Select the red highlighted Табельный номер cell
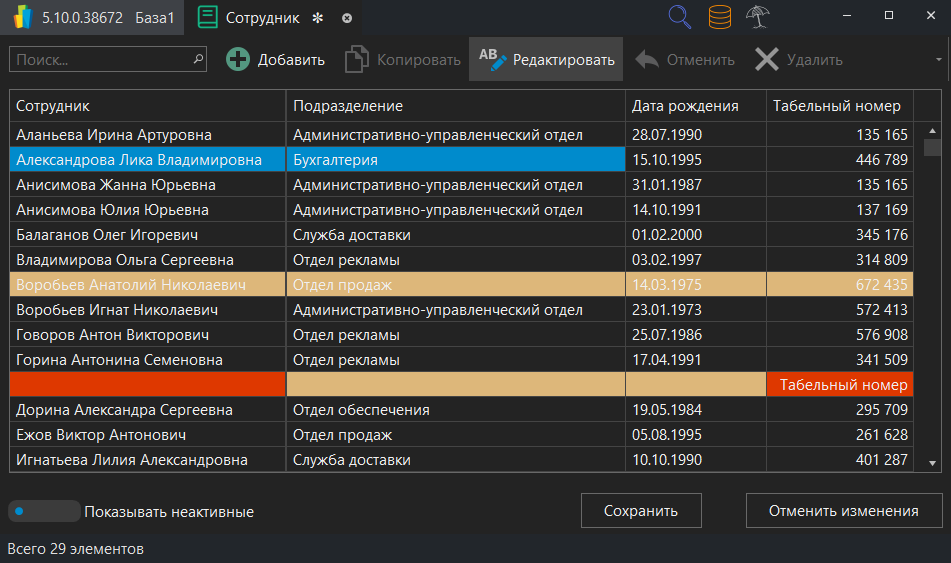951x563 pixels. pos(842,385)
